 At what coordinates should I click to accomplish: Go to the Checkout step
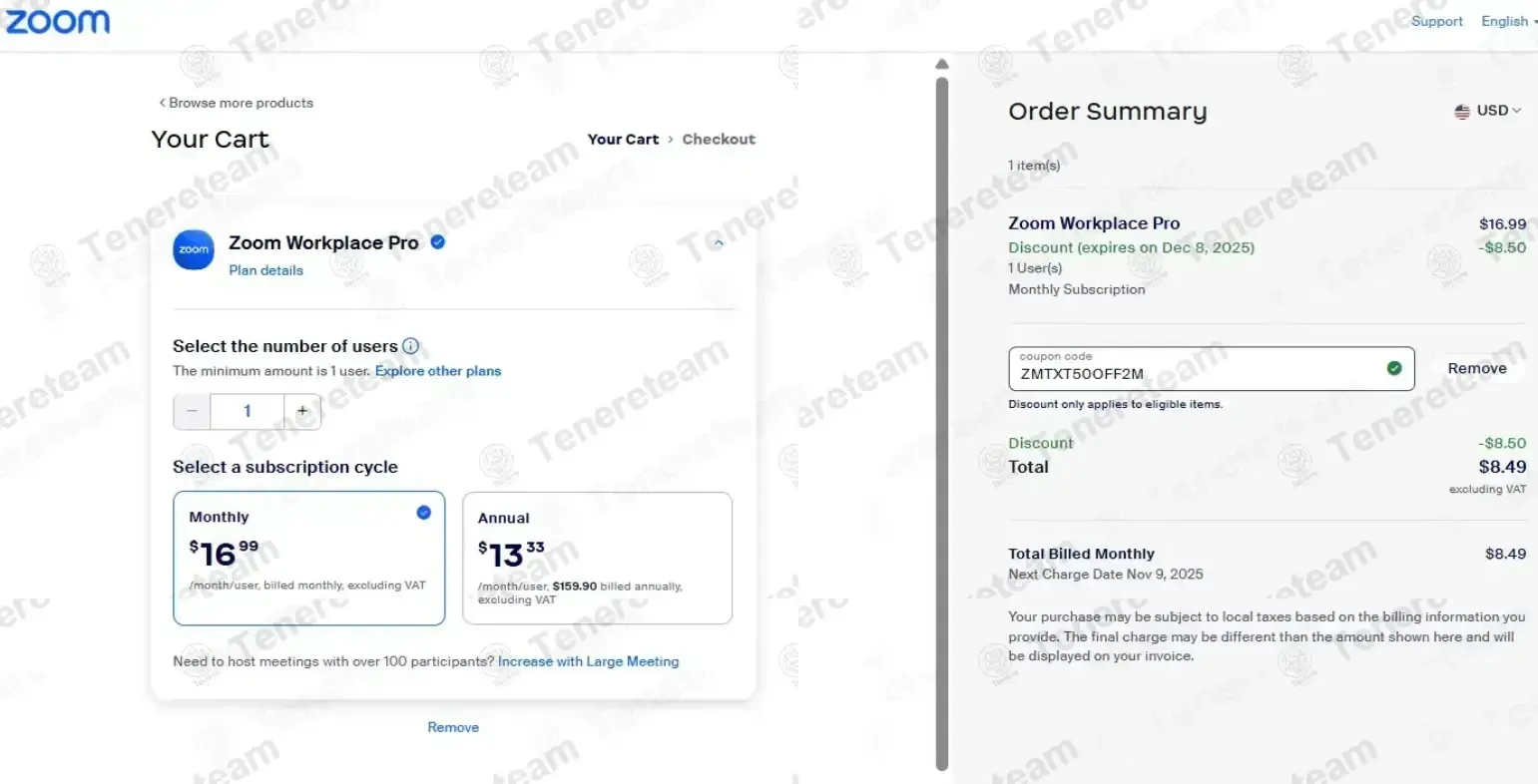pyautogui.click(x=719, y=140)
